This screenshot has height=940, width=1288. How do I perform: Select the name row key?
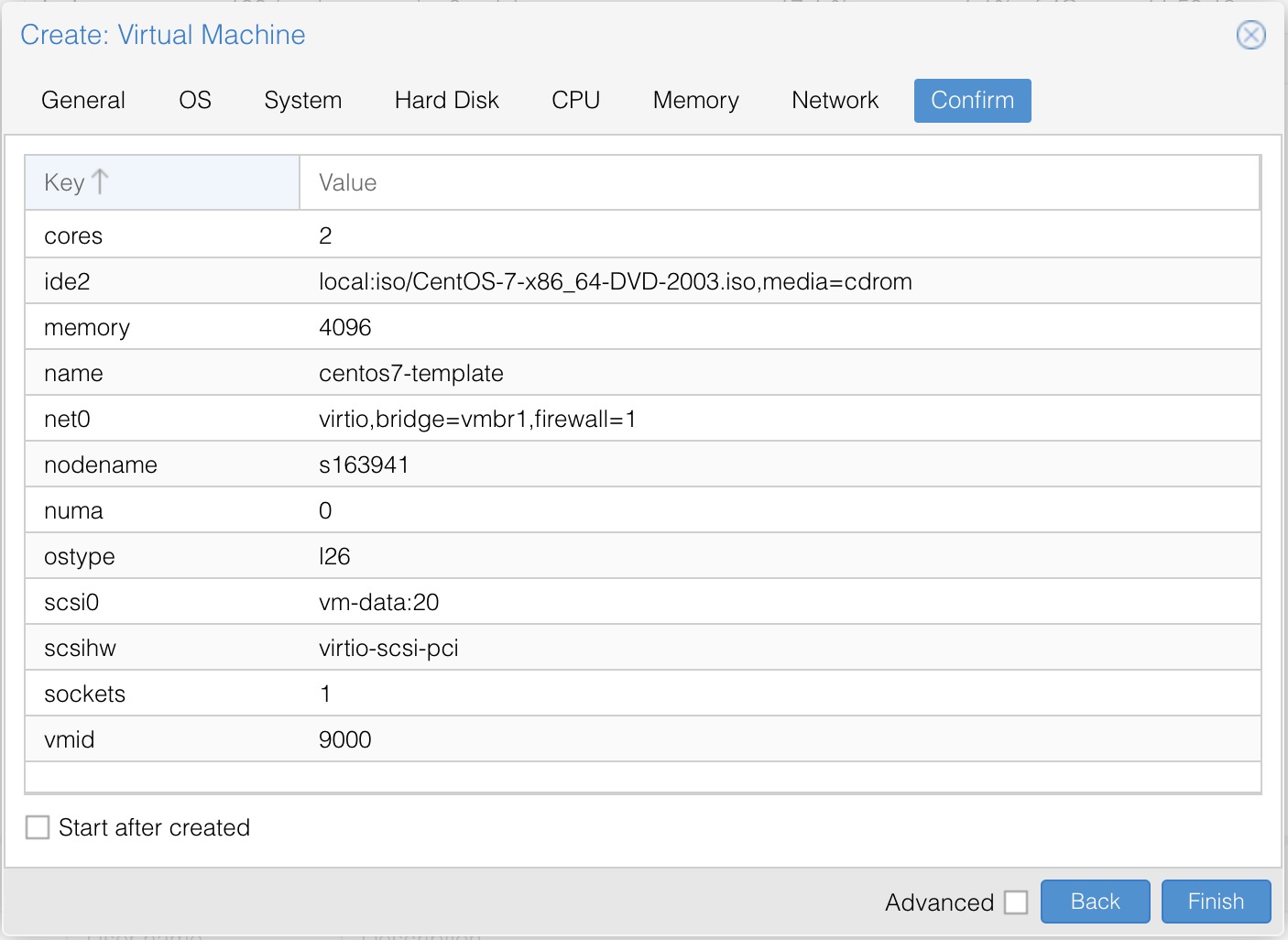[x=73, y=373]
